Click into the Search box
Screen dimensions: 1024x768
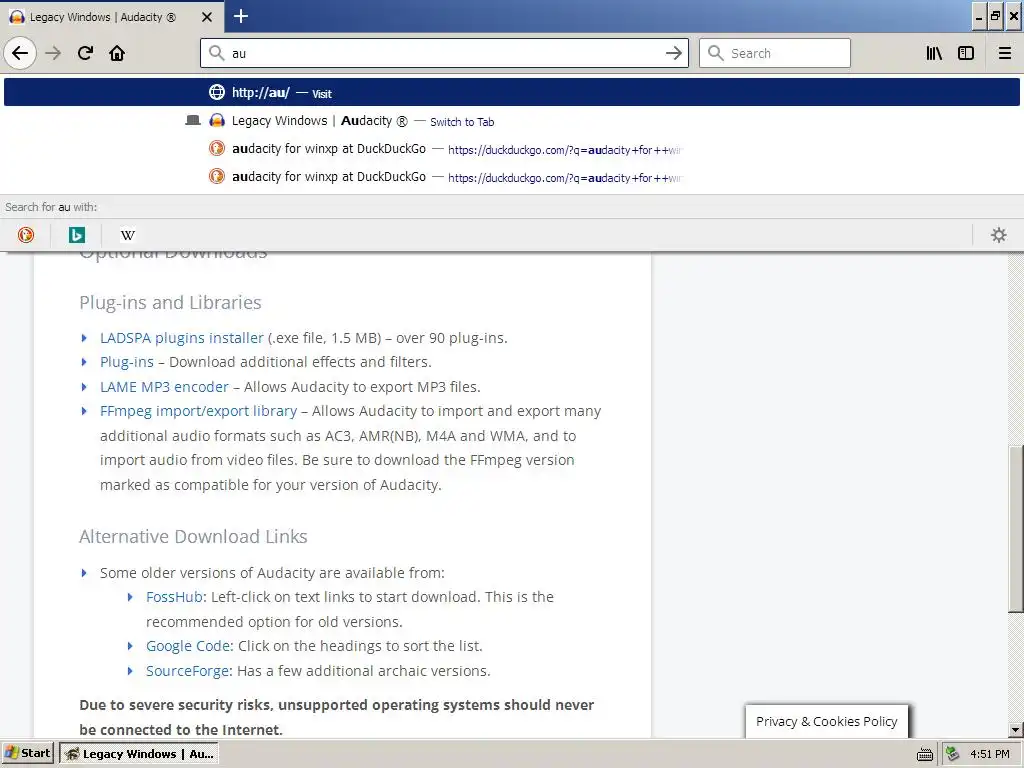(x=775, y=53)
